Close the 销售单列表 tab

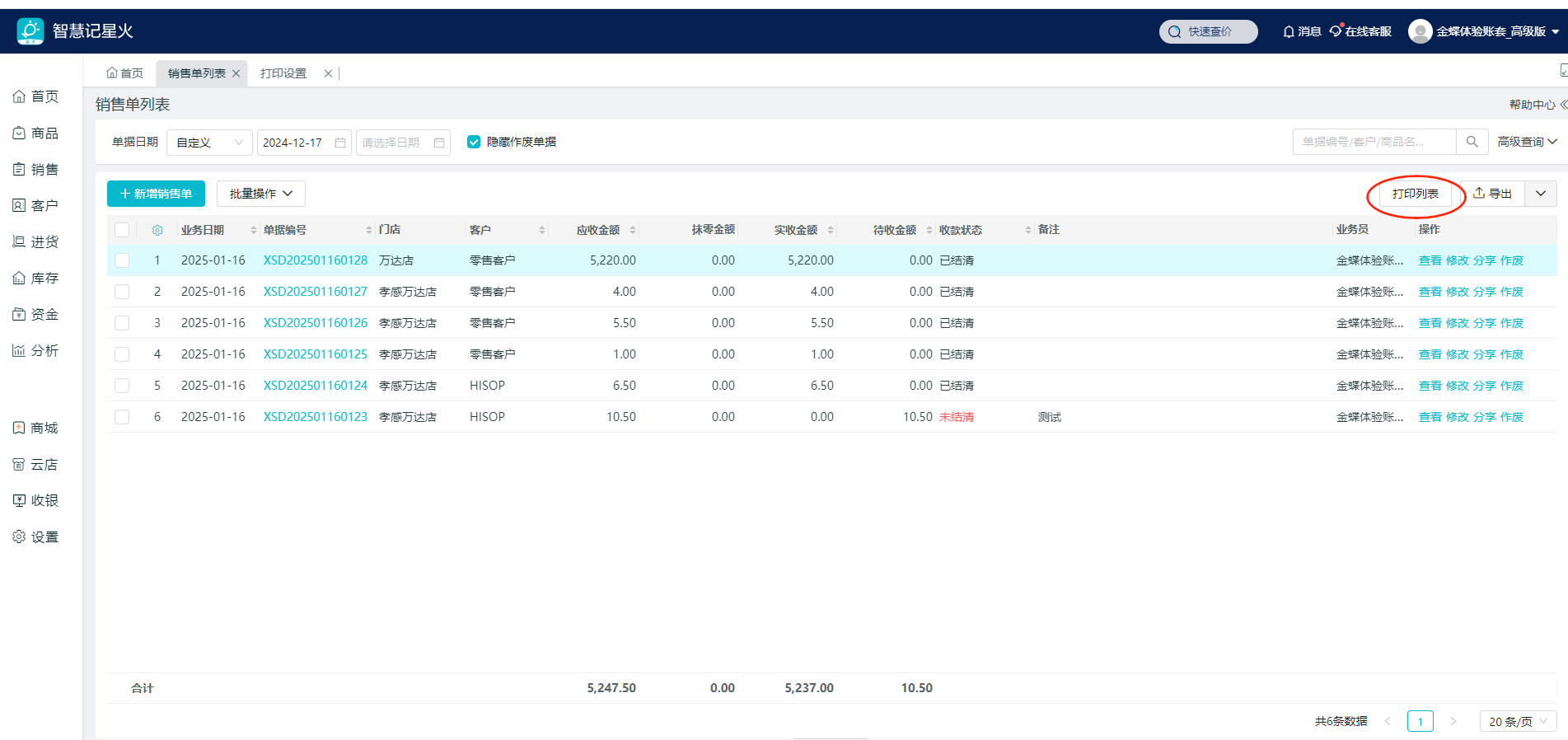[236, 73]
